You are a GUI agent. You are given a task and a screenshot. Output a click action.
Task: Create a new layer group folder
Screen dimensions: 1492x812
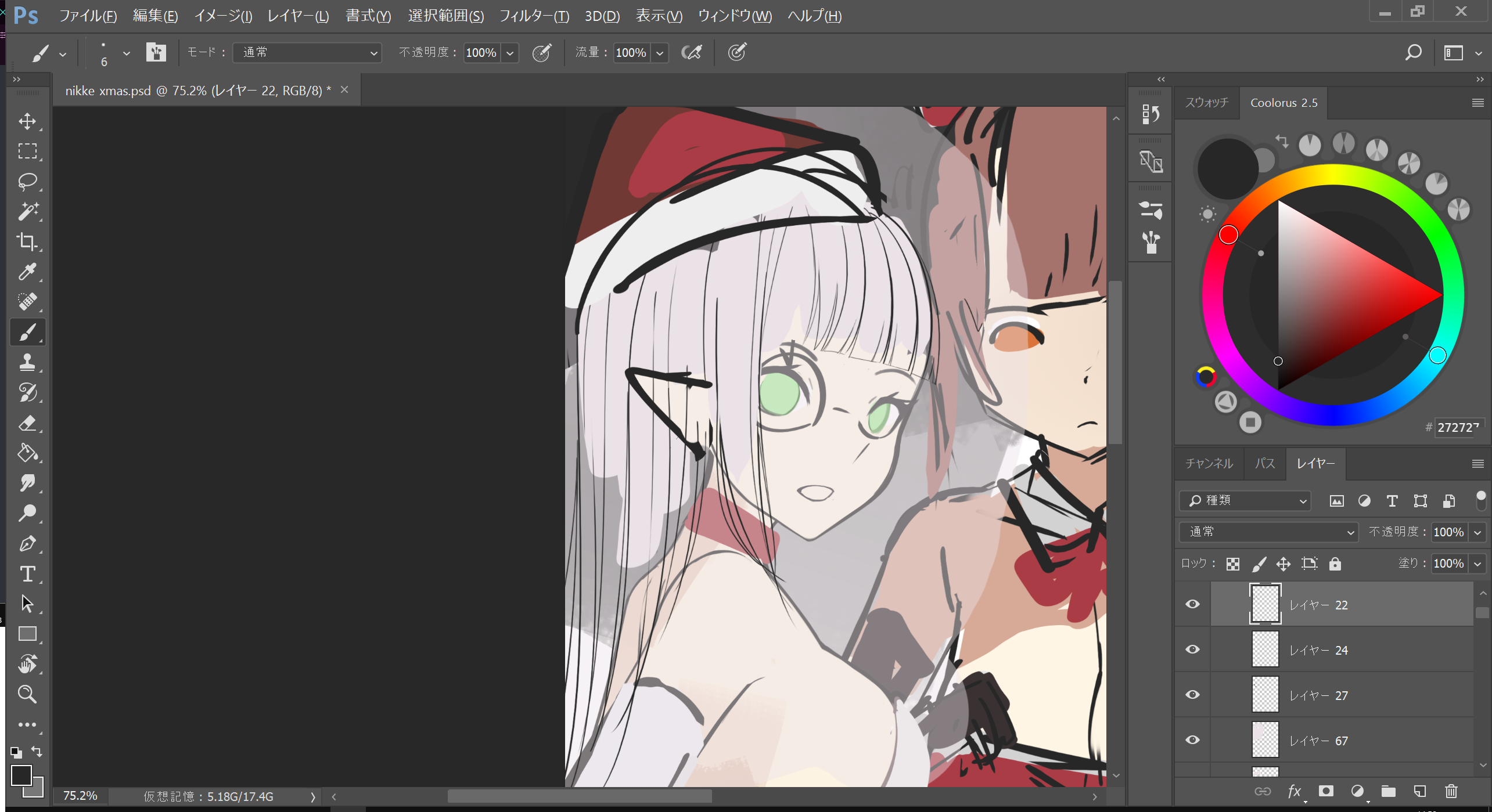tap(1388, 791)
